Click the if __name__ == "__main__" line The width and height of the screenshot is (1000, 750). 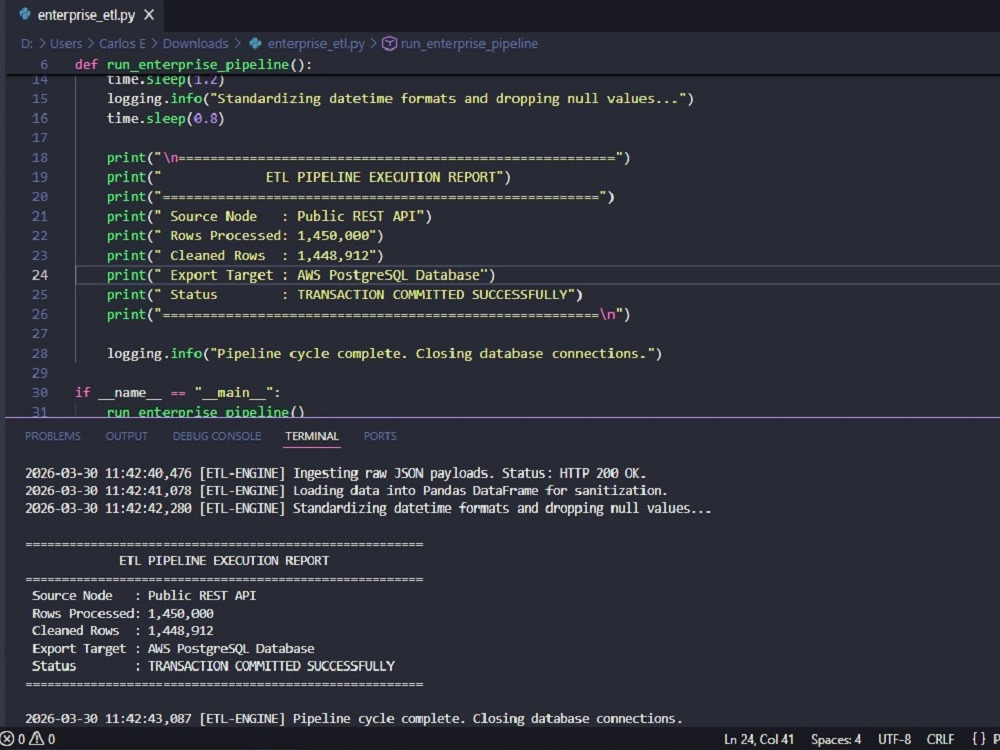(x=177, y=392)
